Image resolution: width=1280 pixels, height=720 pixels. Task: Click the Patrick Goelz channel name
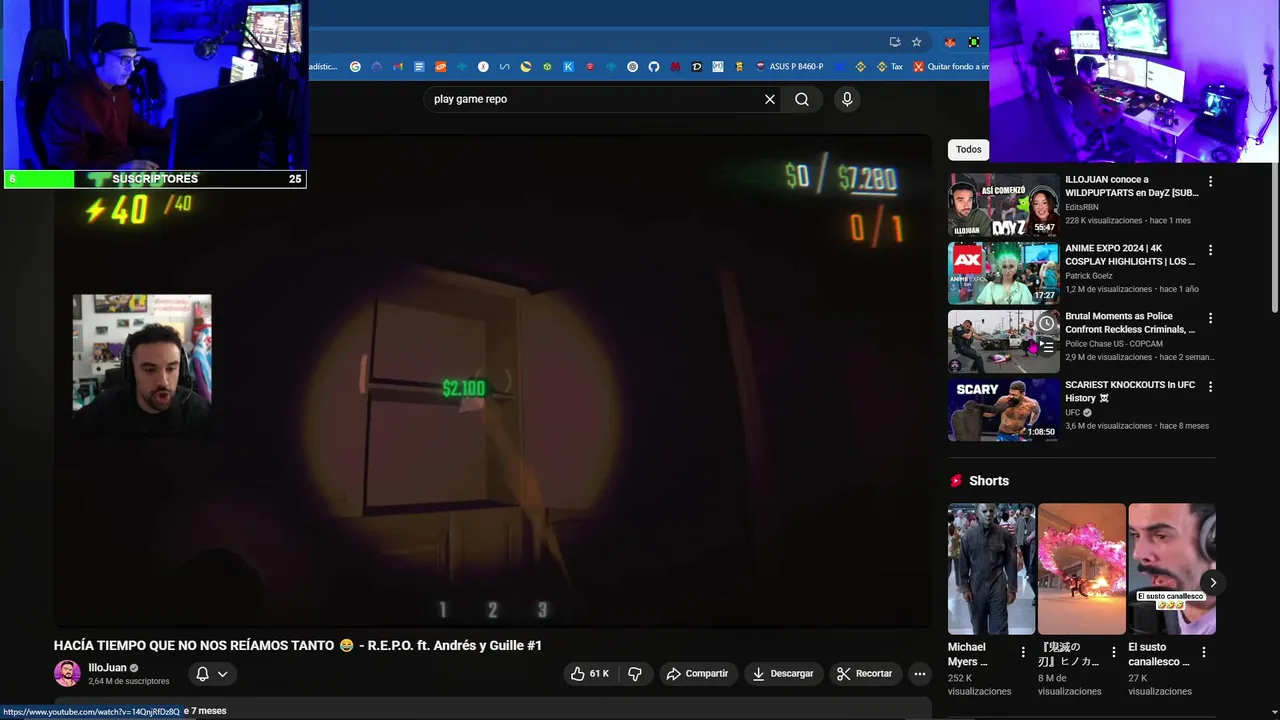[1088, 275]
